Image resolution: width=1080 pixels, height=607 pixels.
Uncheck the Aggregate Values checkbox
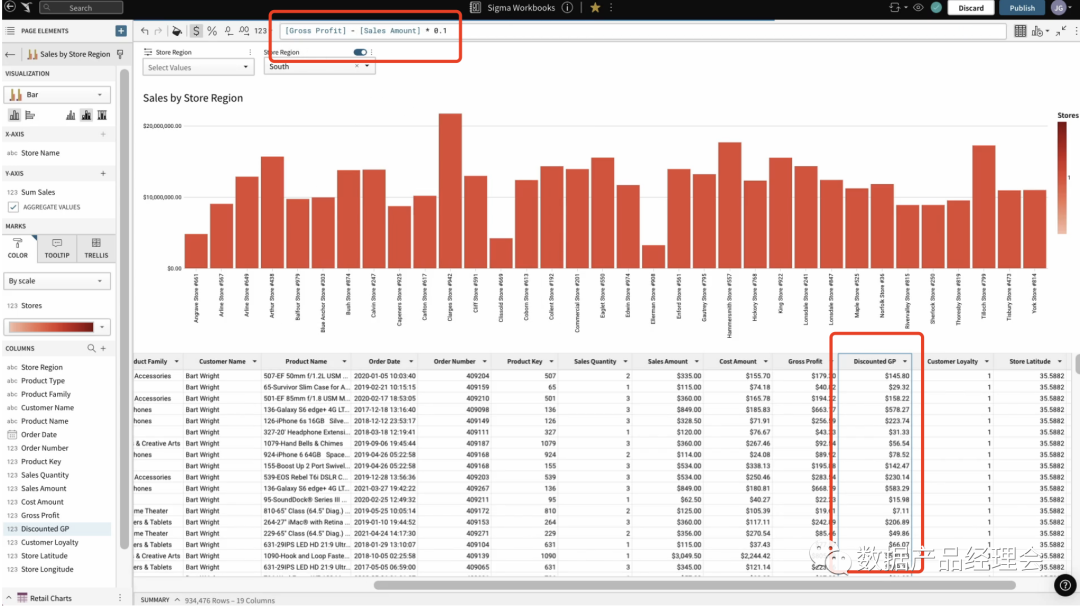click(x=13, y=207)
